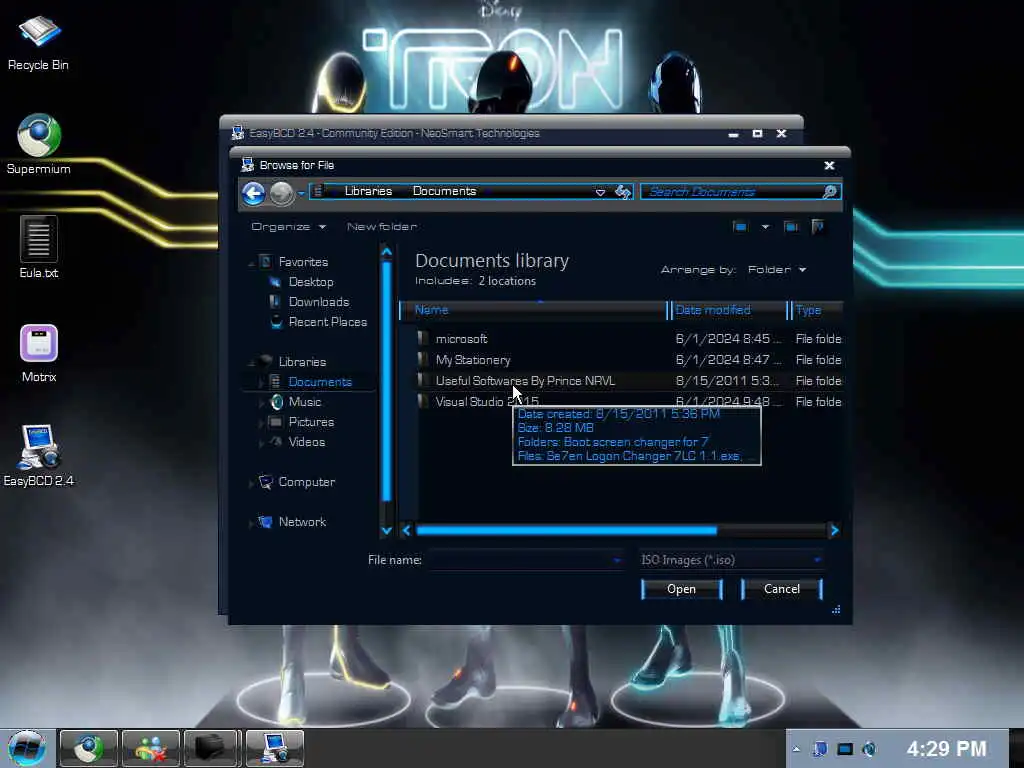Image resolution: width=1024 pixels, height=768 pixels.
Task: Launch the Motrix desktop shortcut
Action: 39,353
